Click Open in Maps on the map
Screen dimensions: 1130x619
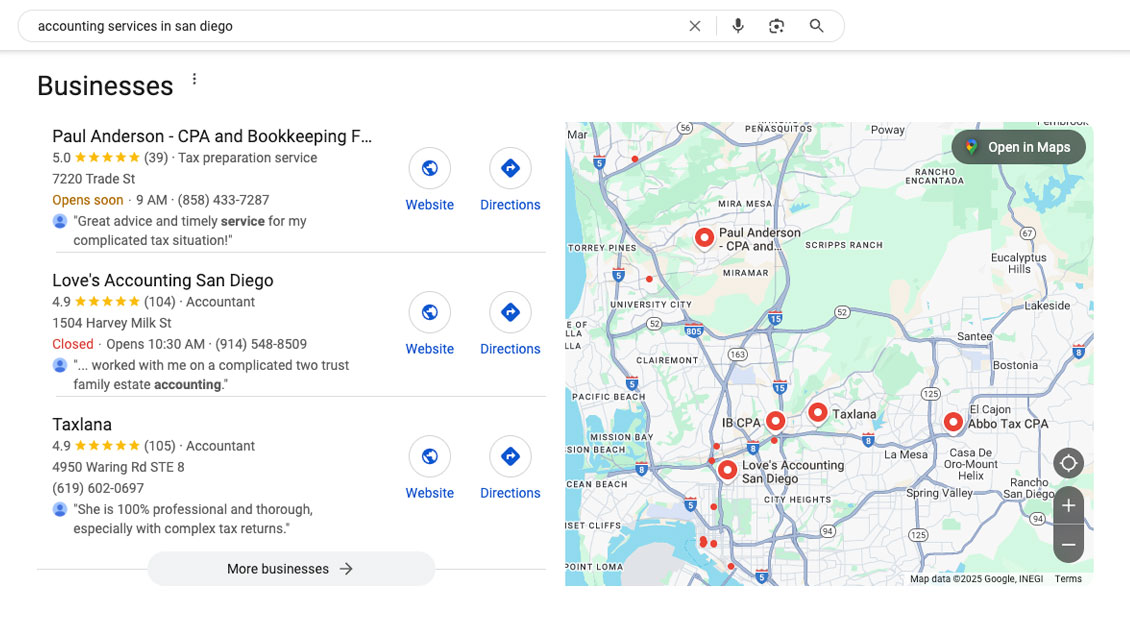pyautogui.click(x=1017, y=146)
